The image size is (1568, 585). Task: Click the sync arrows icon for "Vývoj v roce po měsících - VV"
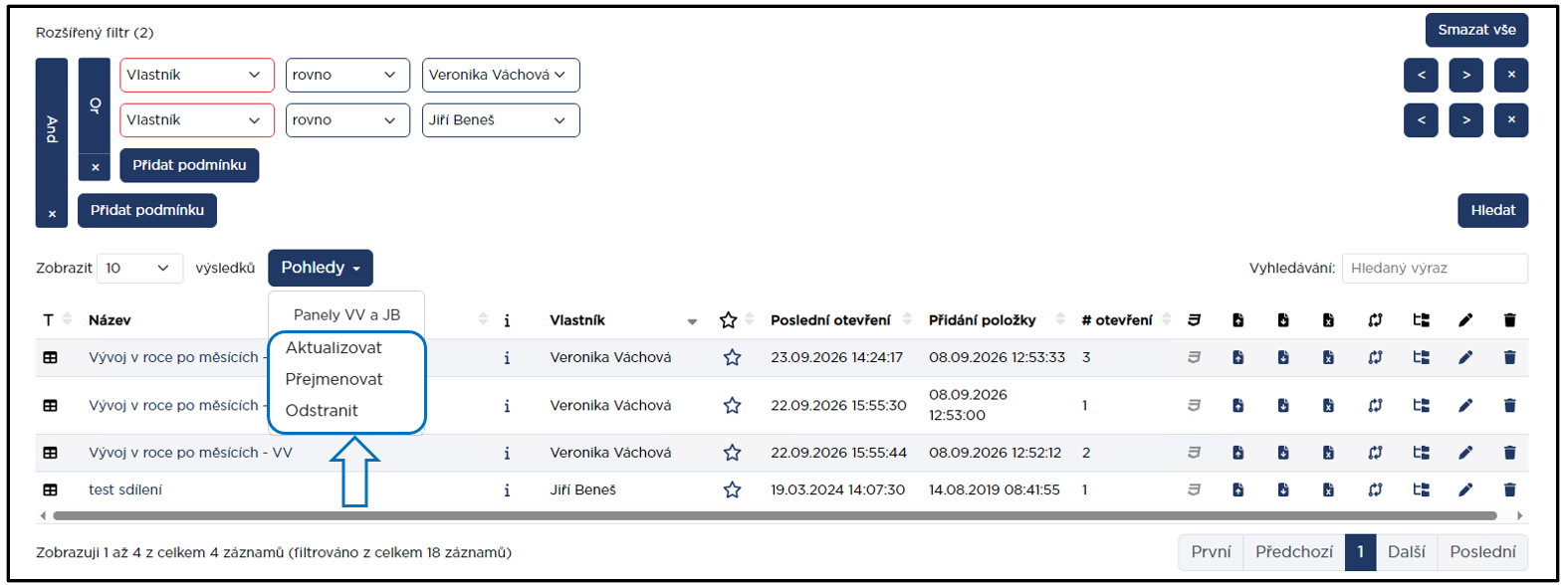tap(1375, 453)
